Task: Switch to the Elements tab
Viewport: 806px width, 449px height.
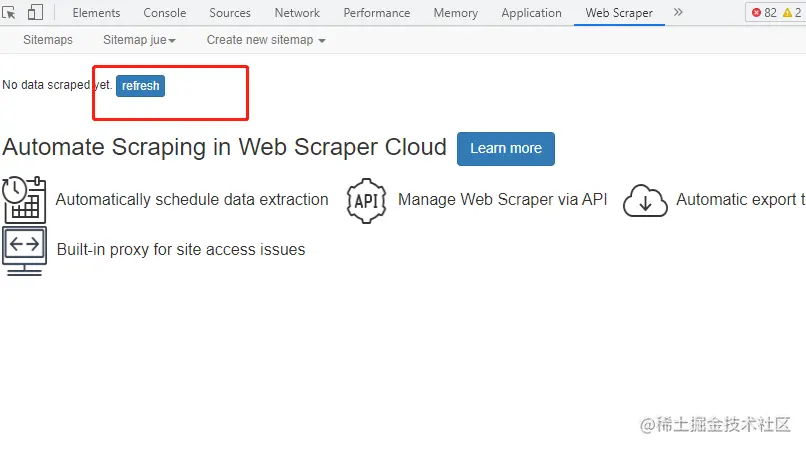Action: [x=96, y=13]
